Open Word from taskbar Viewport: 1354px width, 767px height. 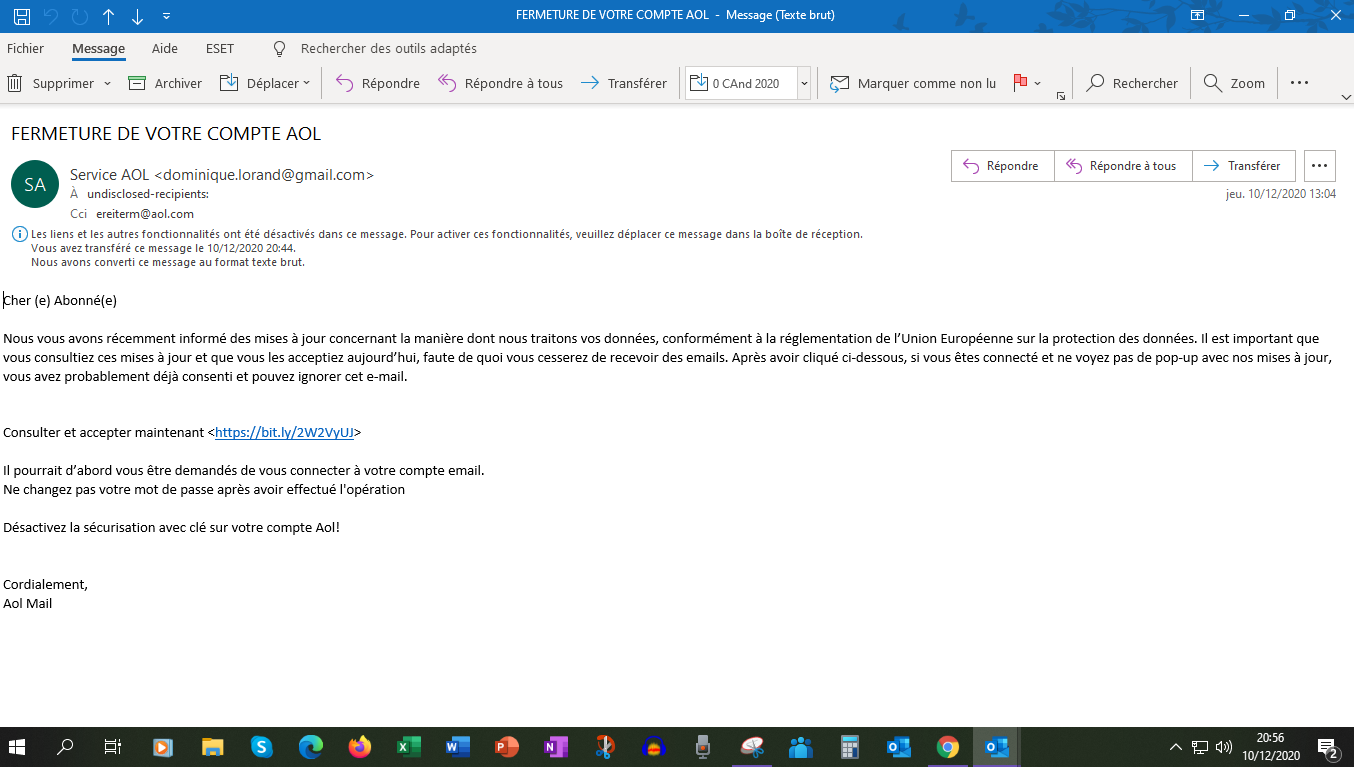(x=457, y=747)
